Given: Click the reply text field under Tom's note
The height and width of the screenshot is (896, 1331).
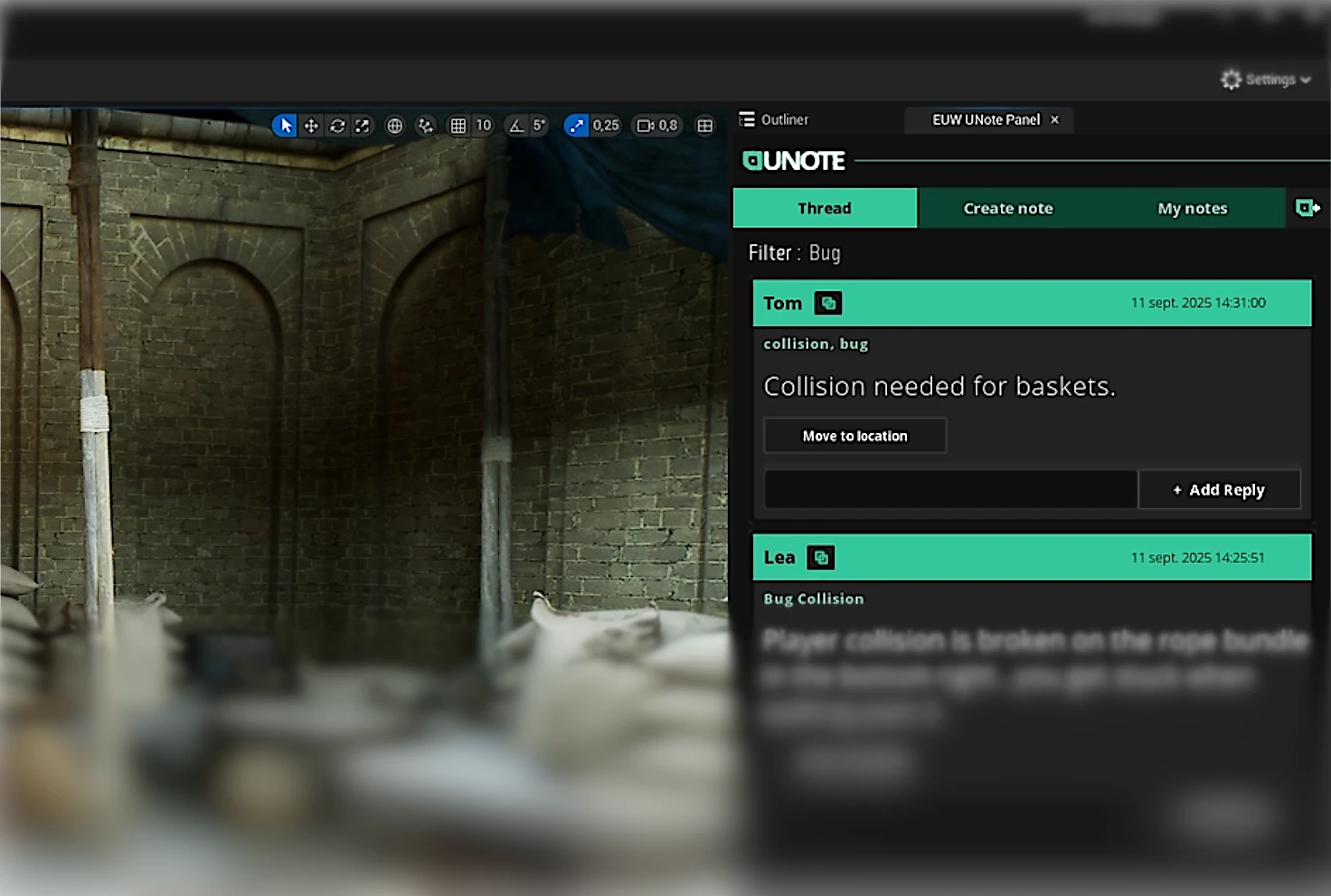Looking at the screenshot, I should [x=950, y=489].
